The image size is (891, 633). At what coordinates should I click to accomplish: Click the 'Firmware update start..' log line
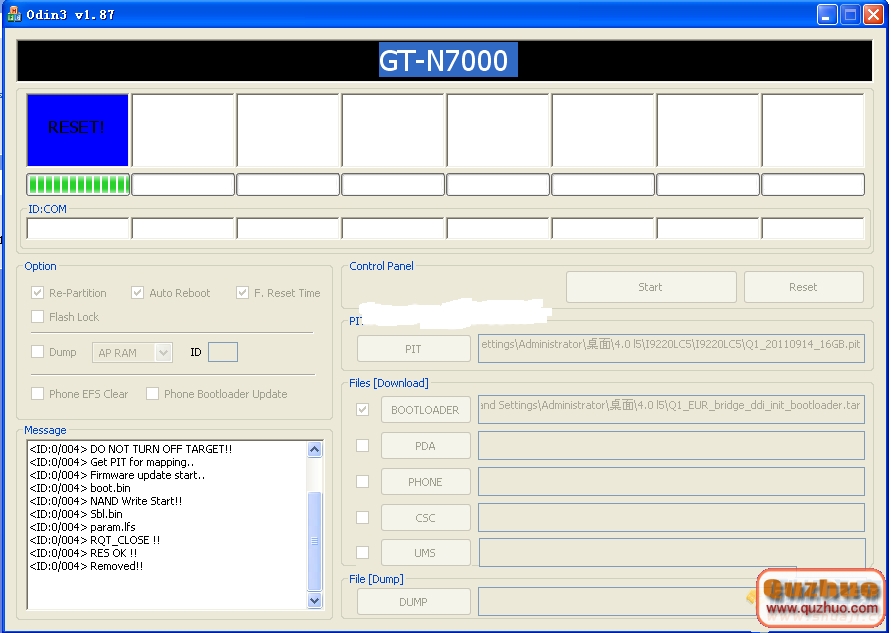tap(117, 475)
